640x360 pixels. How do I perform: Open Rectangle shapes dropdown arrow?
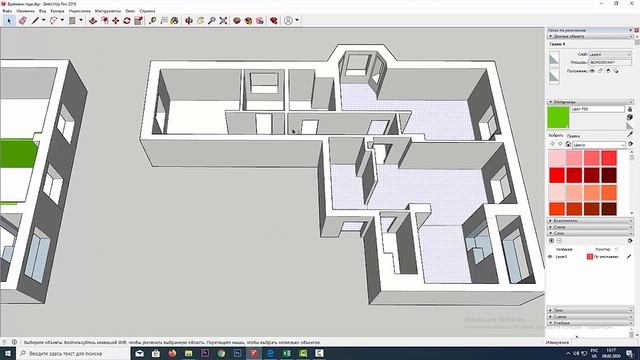[x=80, y=20]
